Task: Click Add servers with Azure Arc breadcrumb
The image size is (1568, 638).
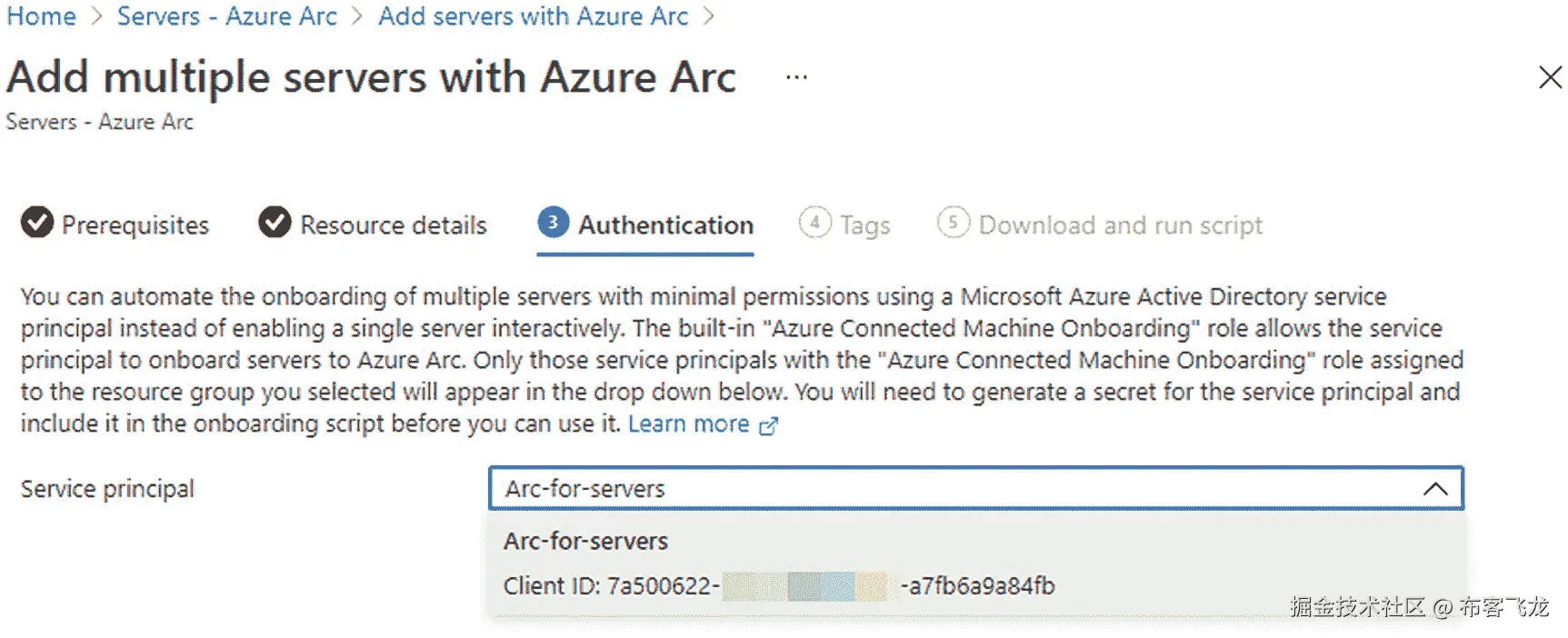Action: [533, 16]
